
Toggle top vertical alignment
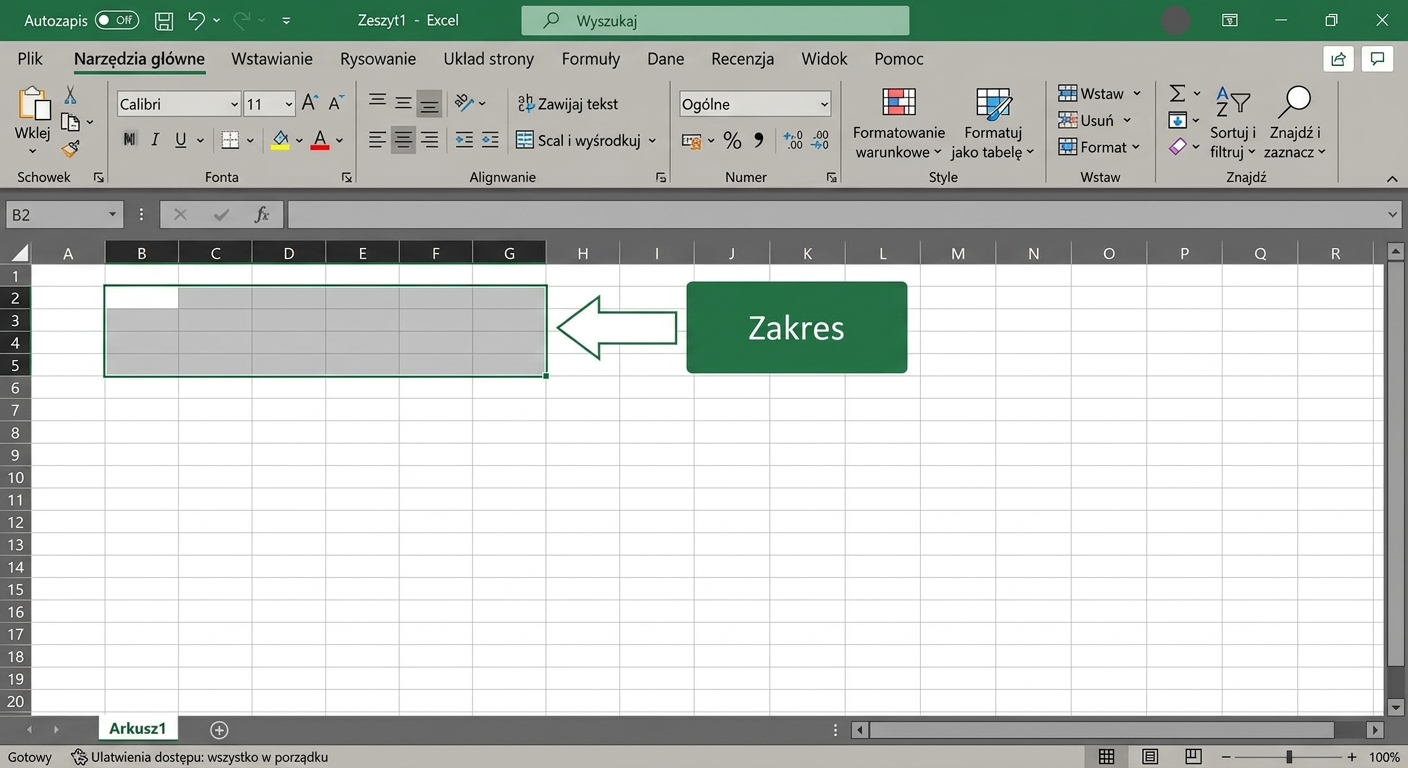coord(377,103)
